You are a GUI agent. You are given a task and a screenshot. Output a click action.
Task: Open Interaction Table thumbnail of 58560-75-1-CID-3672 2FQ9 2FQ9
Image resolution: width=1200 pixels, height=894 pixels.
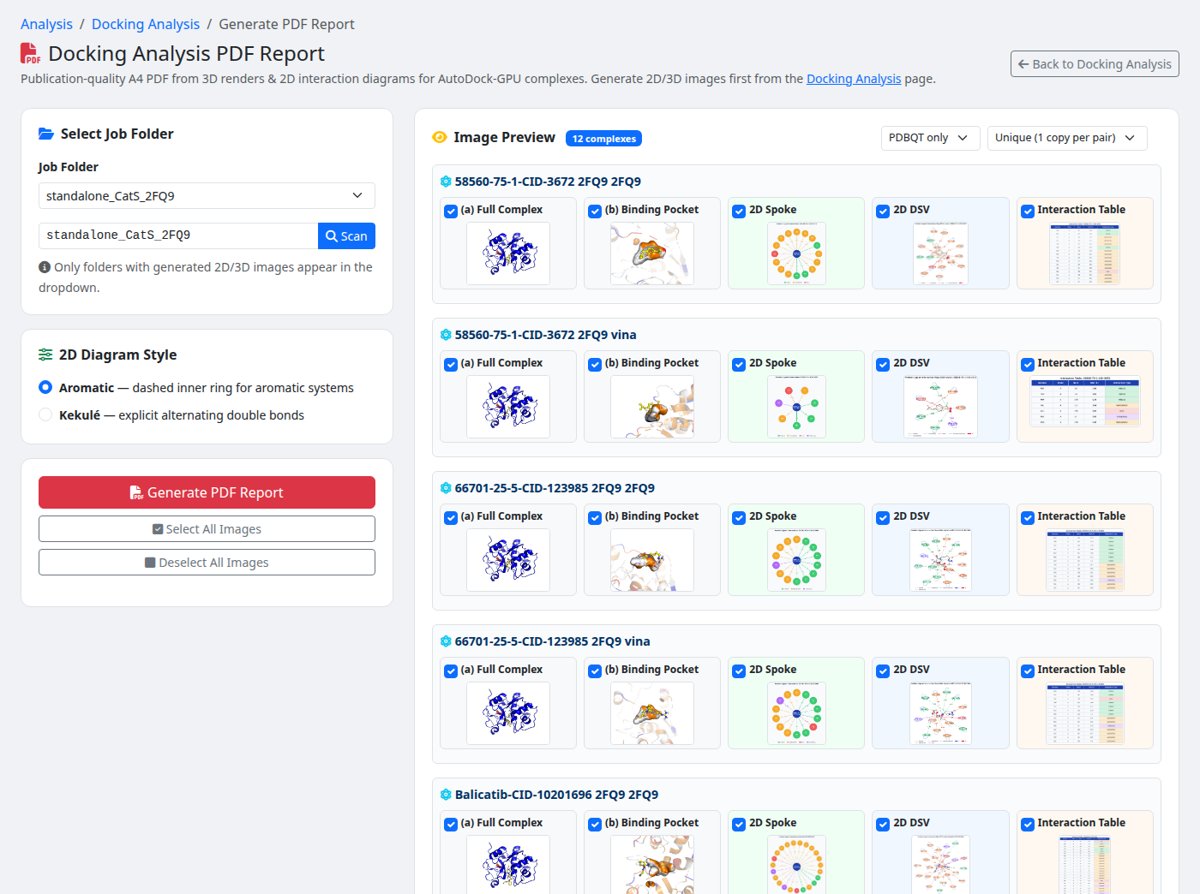[x=1084, y=253]
